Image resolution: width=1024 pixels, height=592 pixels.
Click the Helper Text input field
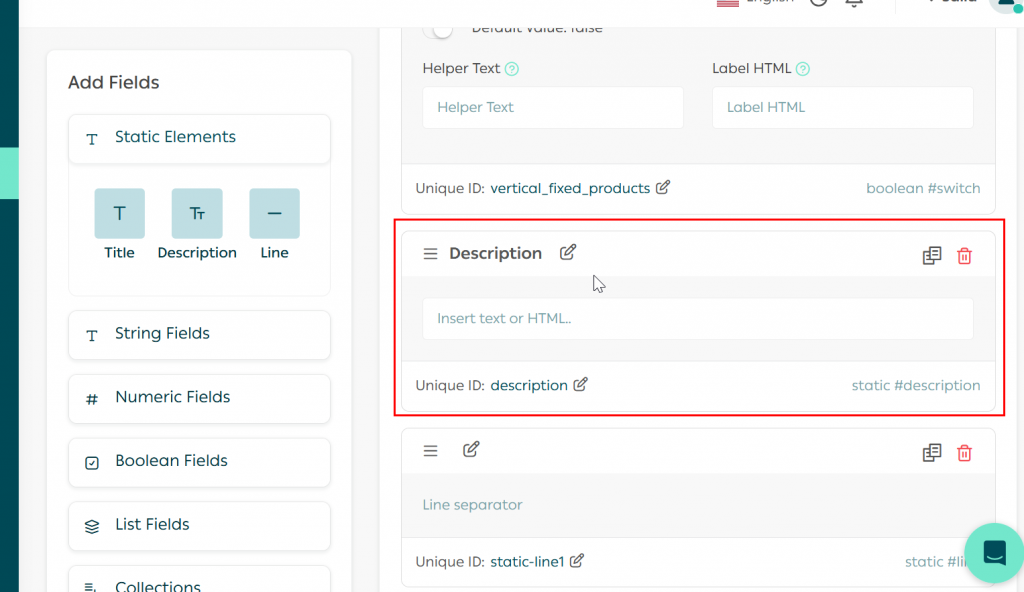point(552,107)
